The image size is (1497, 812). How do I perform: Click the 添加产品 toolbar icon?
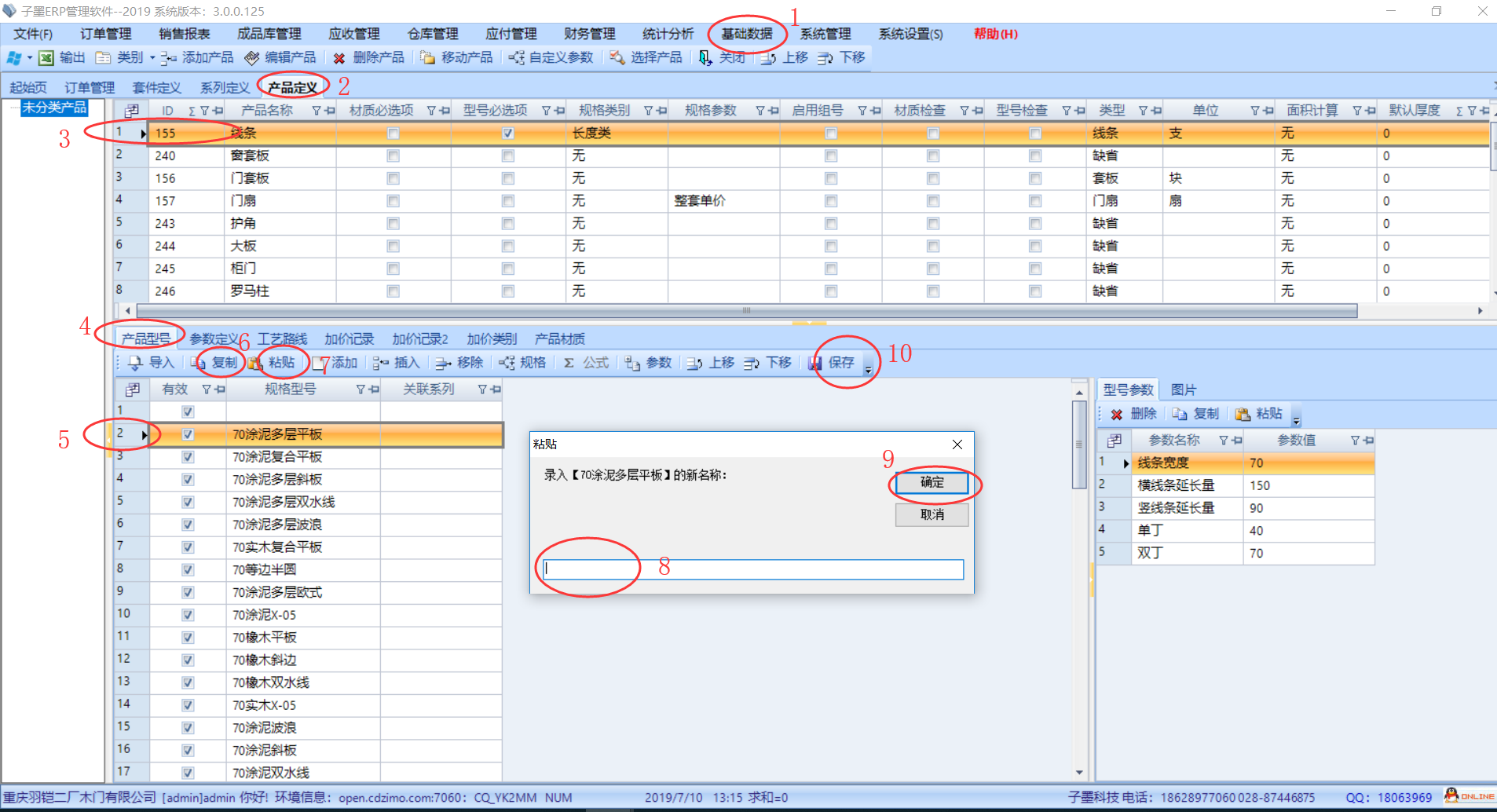tap(168, 58)
